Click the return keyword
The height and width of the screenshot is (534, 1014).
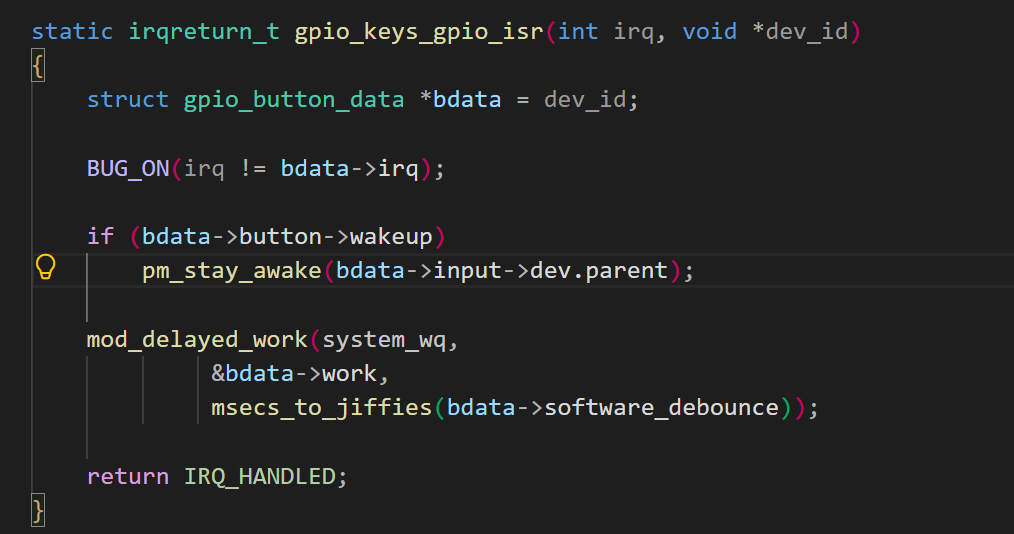pos(128,476)
